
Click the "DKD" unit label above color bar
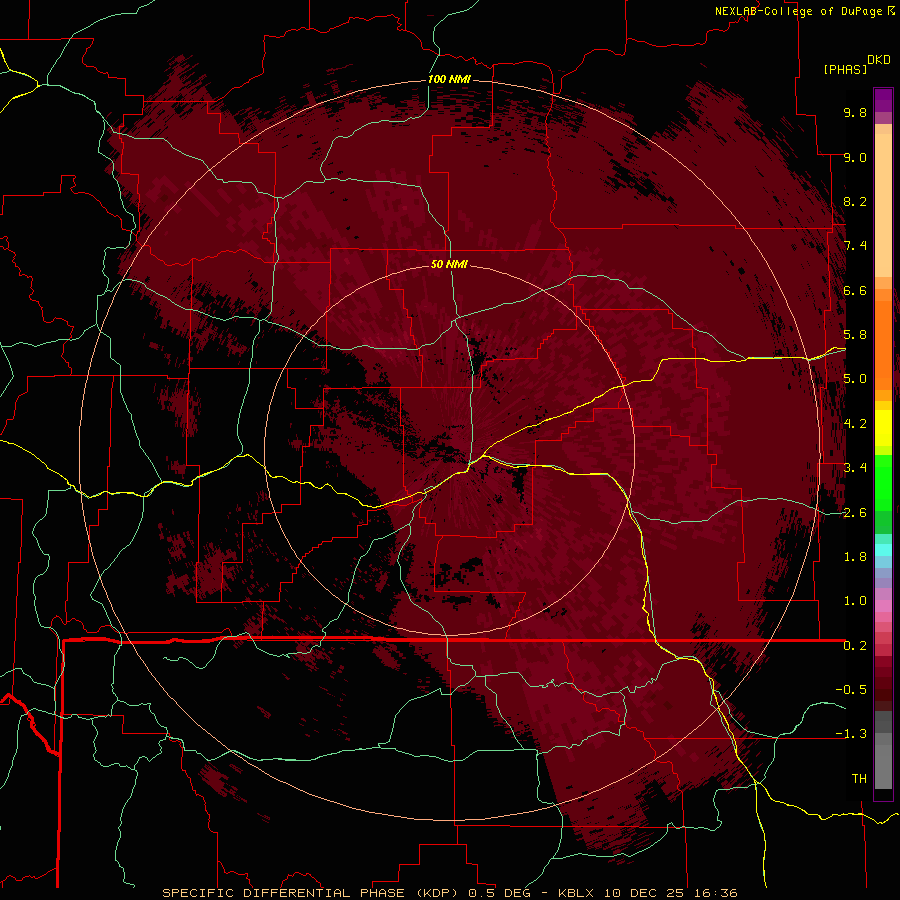(x=879, y=60)
